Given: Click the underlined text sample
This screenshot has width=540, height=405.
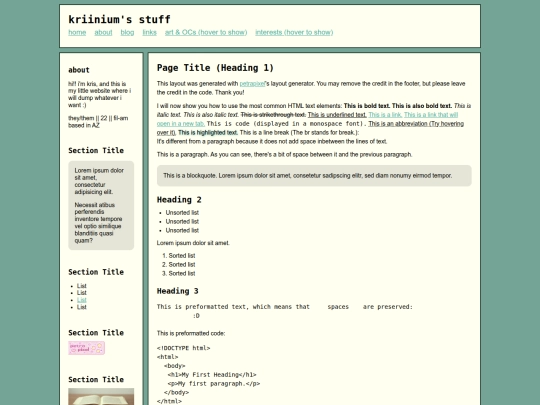Looking at the screenshot, I should click(337, 115).
